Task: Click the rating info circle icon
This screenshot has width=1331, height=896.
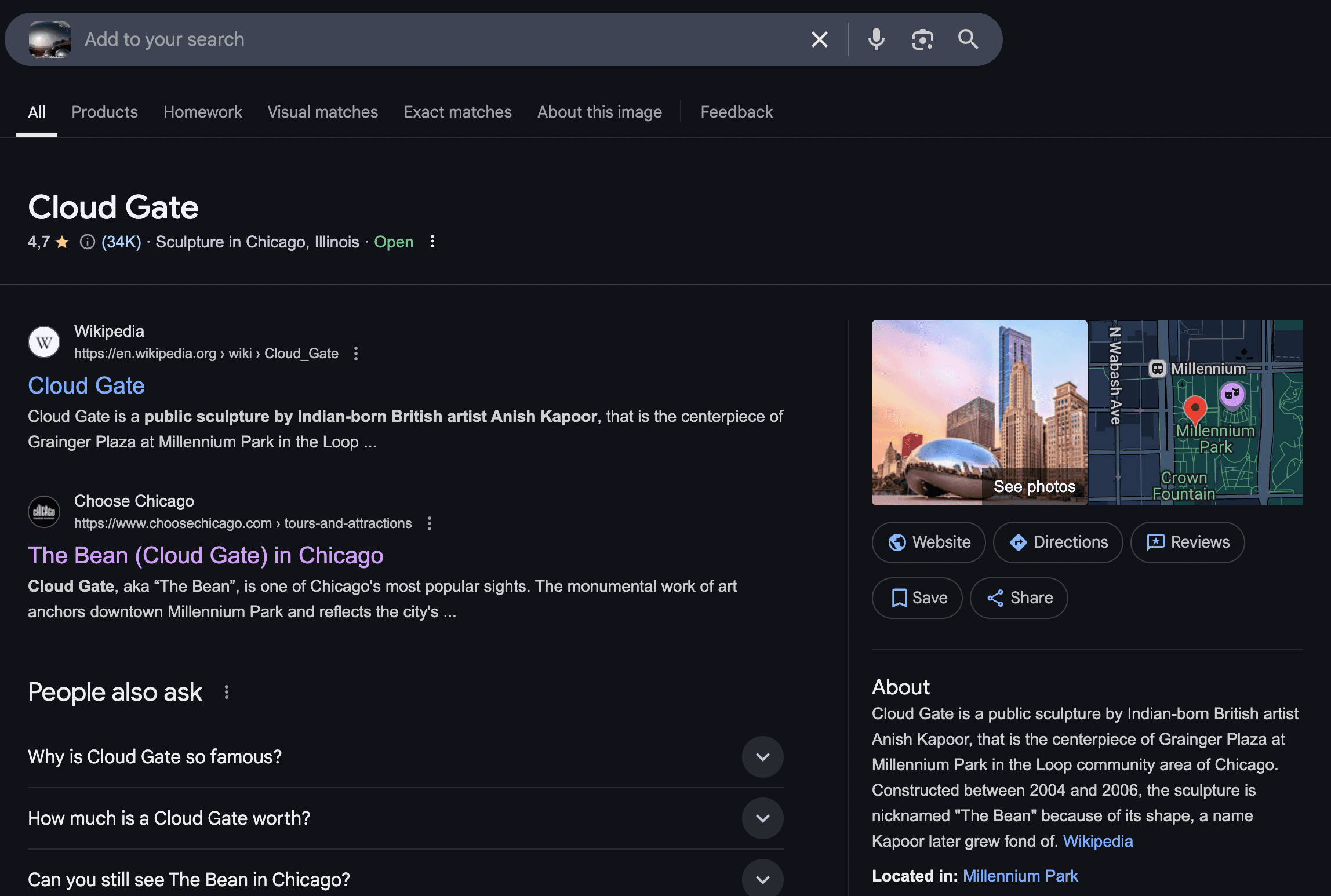Action: (88, 242)
